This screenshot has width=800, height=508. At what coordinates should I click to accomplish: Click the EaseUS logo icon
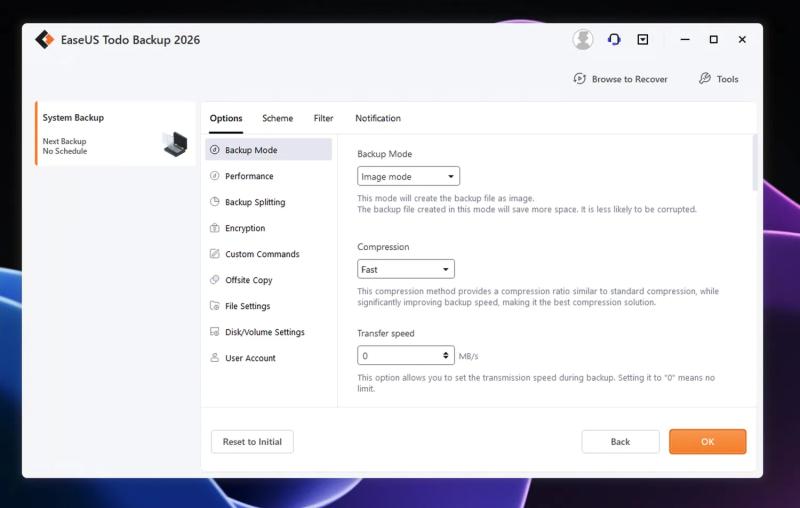(44, 39)
